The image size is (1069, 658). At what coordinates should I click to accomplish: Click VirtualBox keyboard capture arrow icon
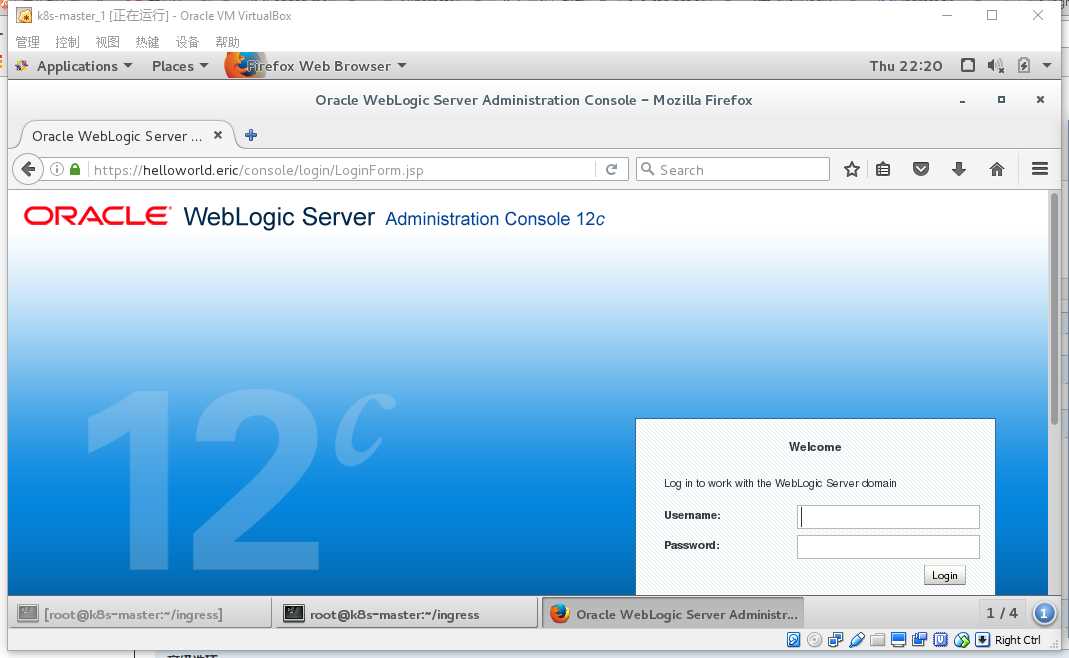[x=982, y=640]
